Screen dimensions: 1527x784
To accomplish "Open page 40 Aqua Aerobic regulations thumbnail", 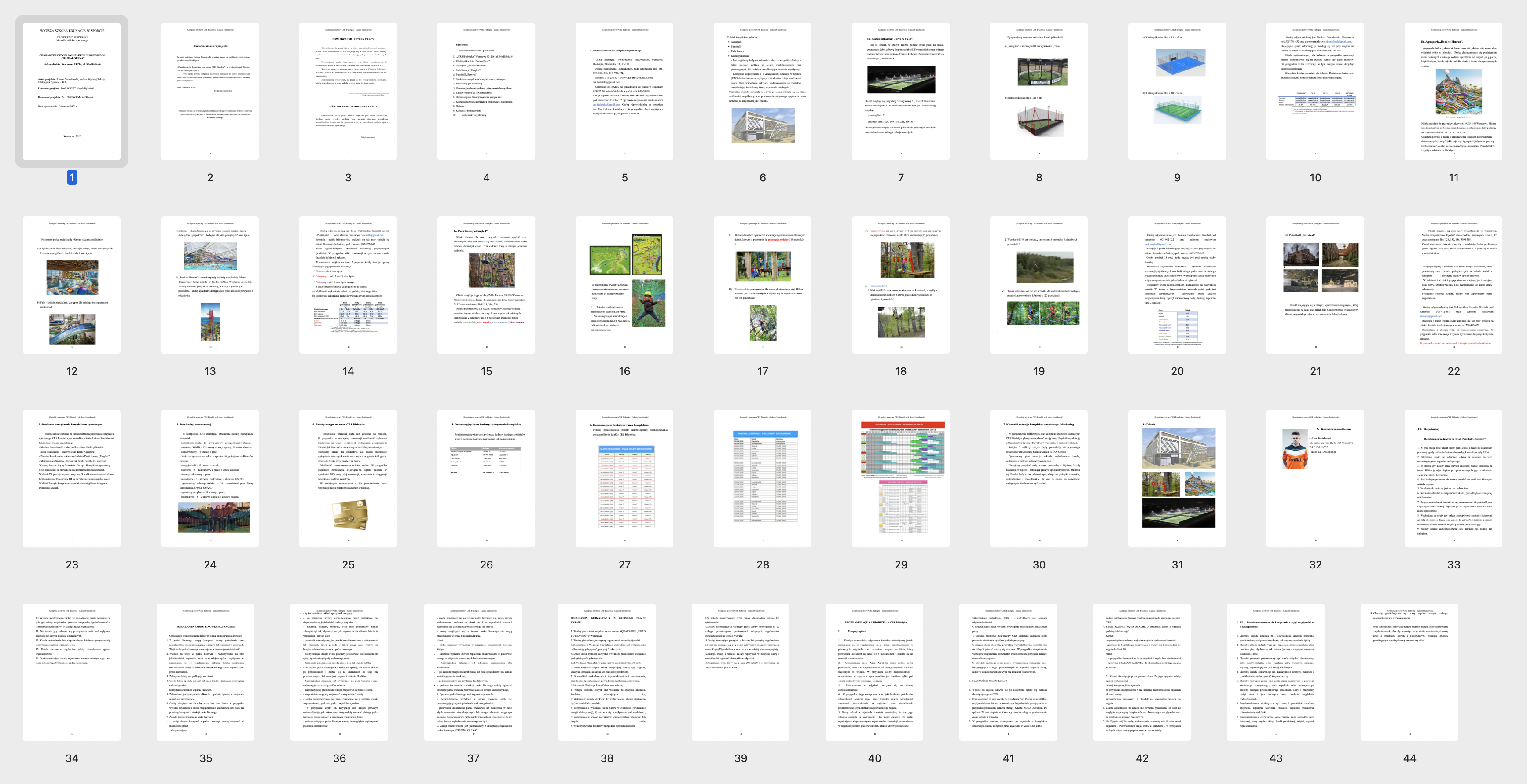I will click(874, 672).
